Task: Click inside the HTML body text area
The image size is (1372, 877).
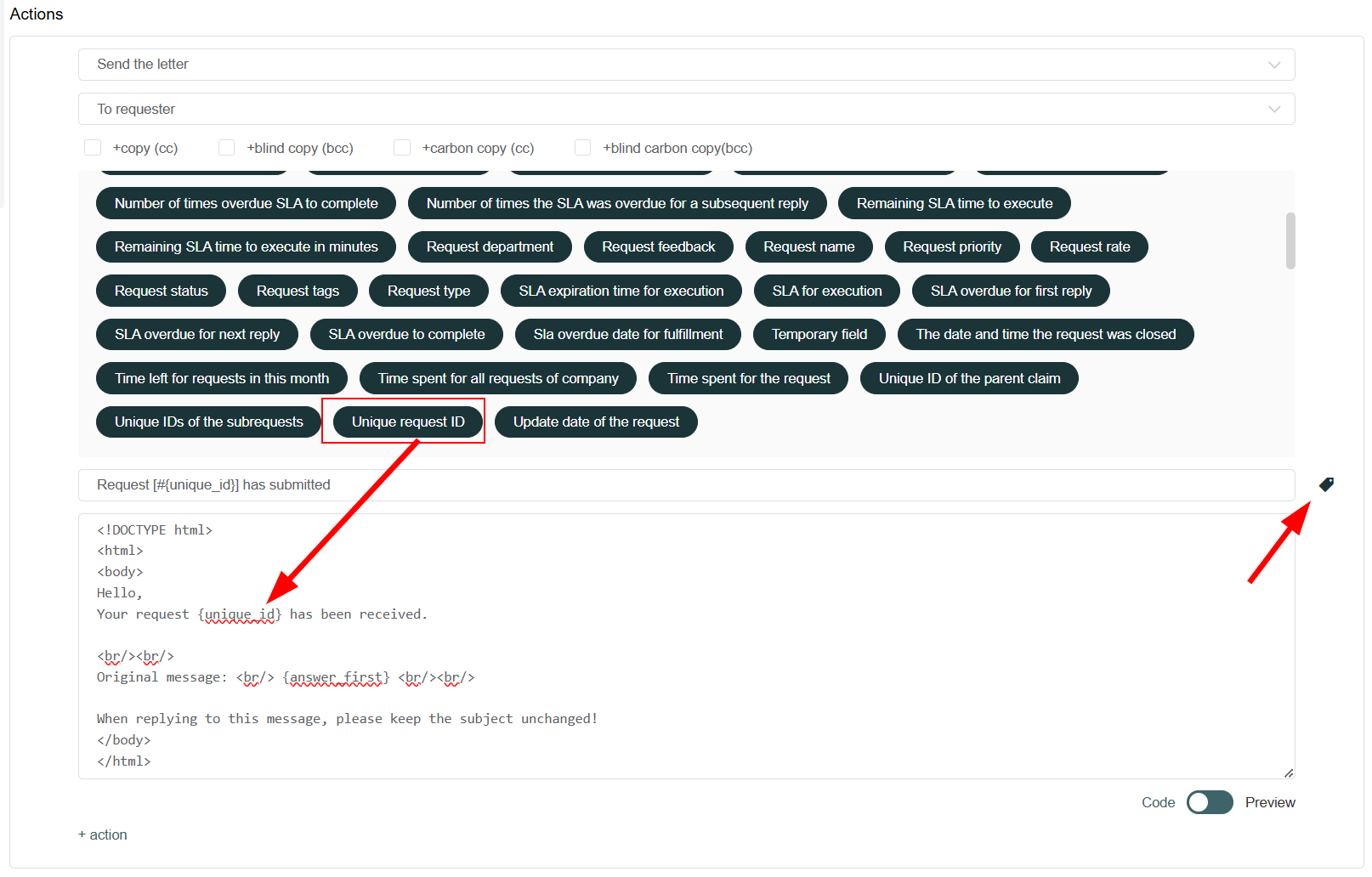Action: tap(686, 646)
